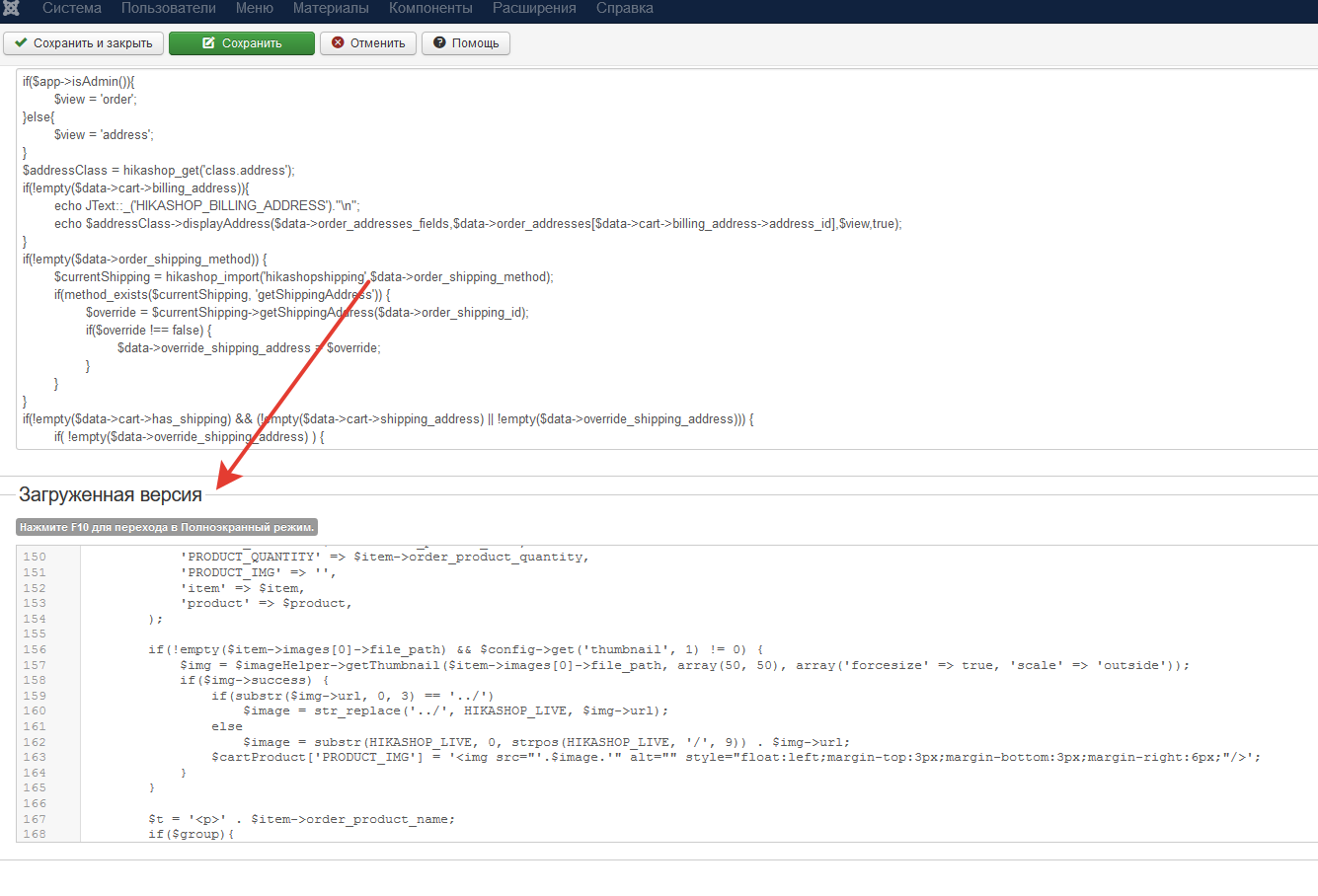Expand the Компоненты dropdown

pyautogui.click(x=430, y=8)
